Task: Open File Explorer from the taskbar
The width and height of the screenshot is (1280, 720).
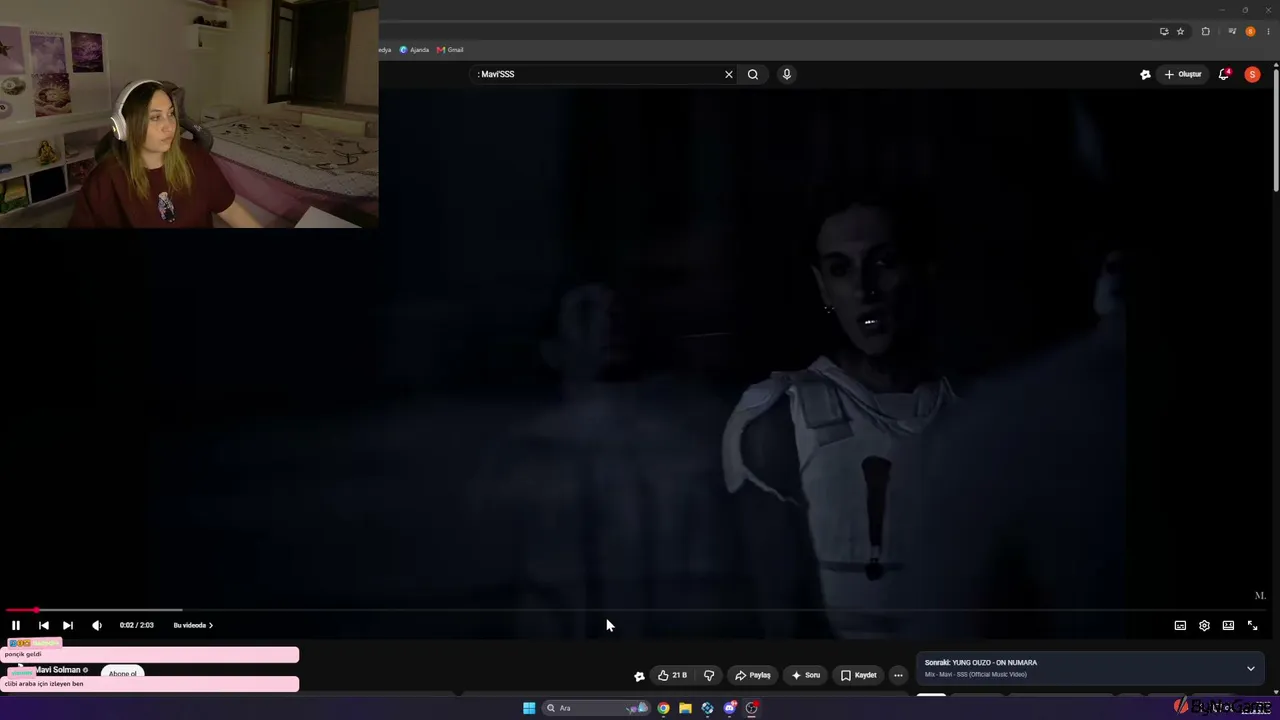Action: tap(685, 708)
